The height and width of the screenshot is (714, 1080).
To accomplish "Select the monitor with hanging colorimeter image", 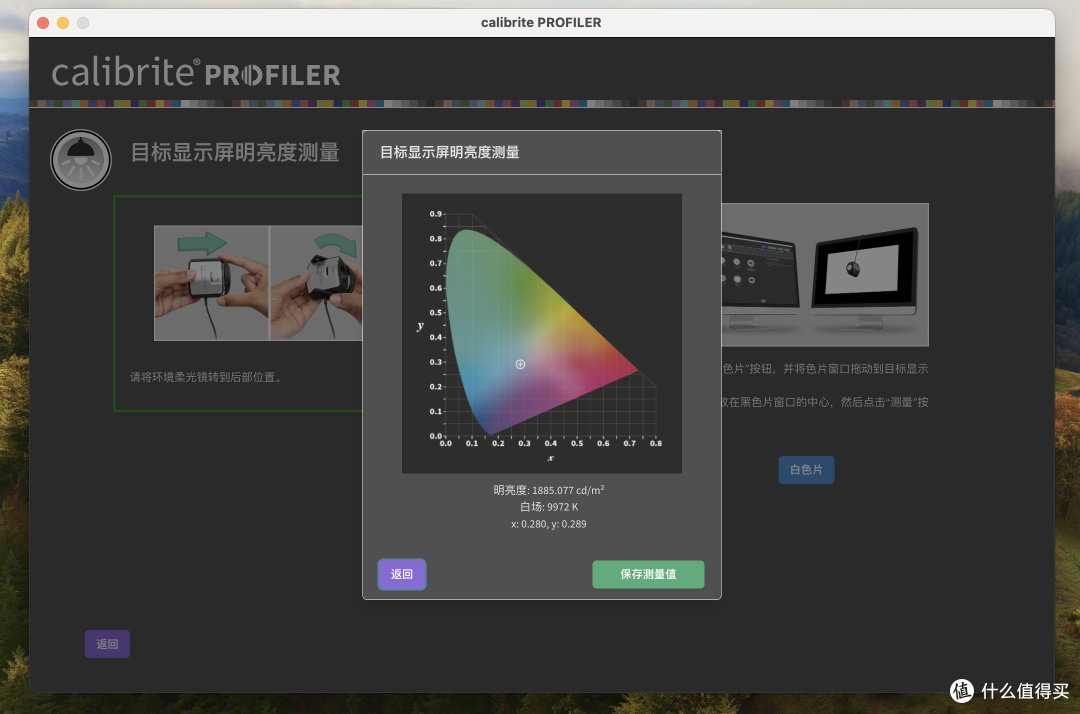I will [x=864, y=276].
